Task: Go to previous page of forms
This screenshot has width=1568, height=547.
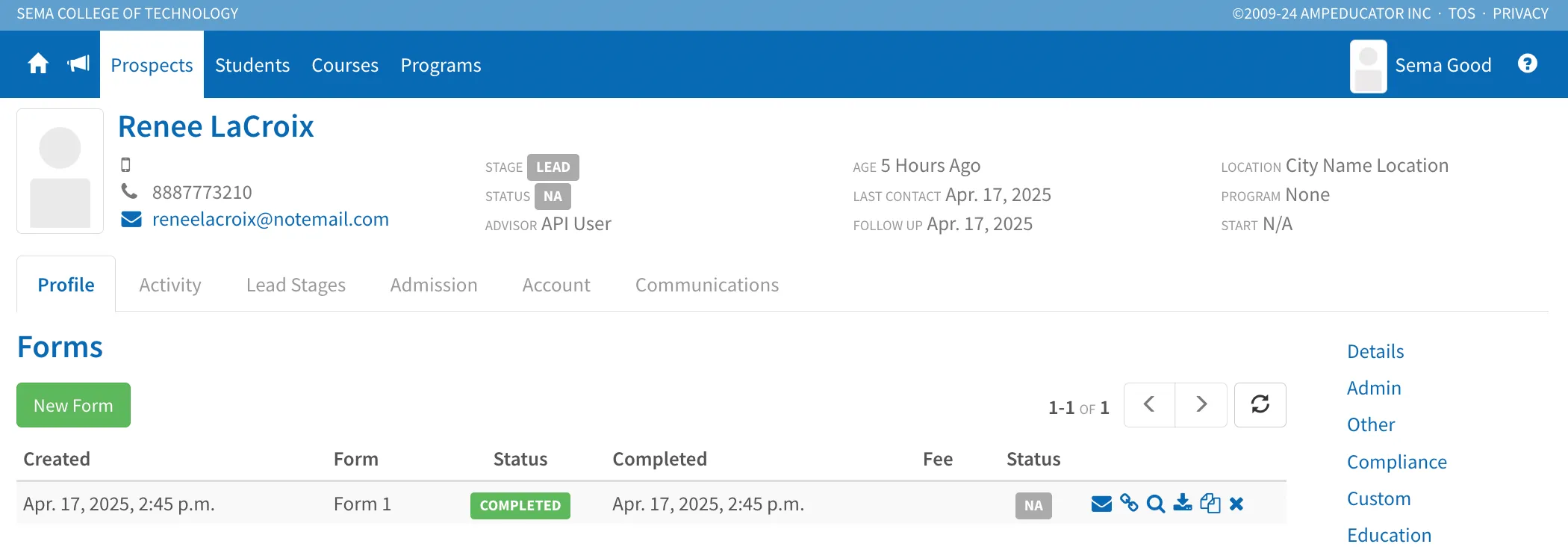Action: tap(1150, 405)
